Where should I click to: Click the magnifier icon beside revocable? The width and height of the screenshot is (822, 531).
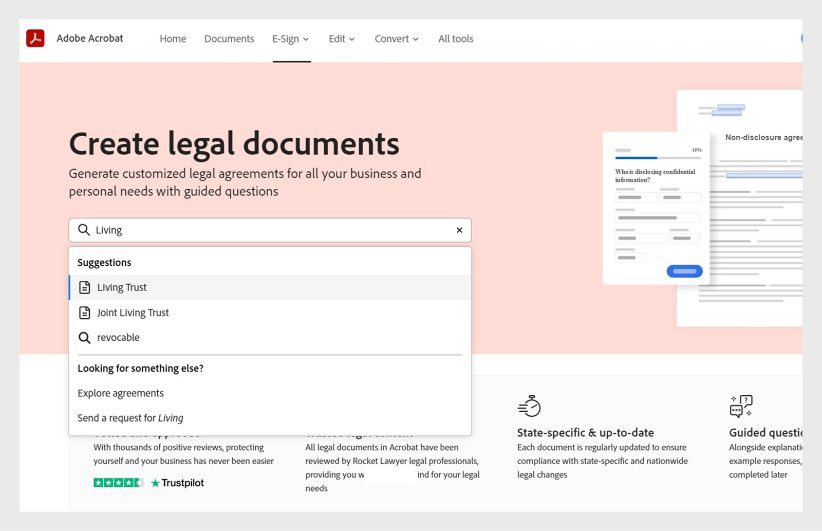click(84, 338)
